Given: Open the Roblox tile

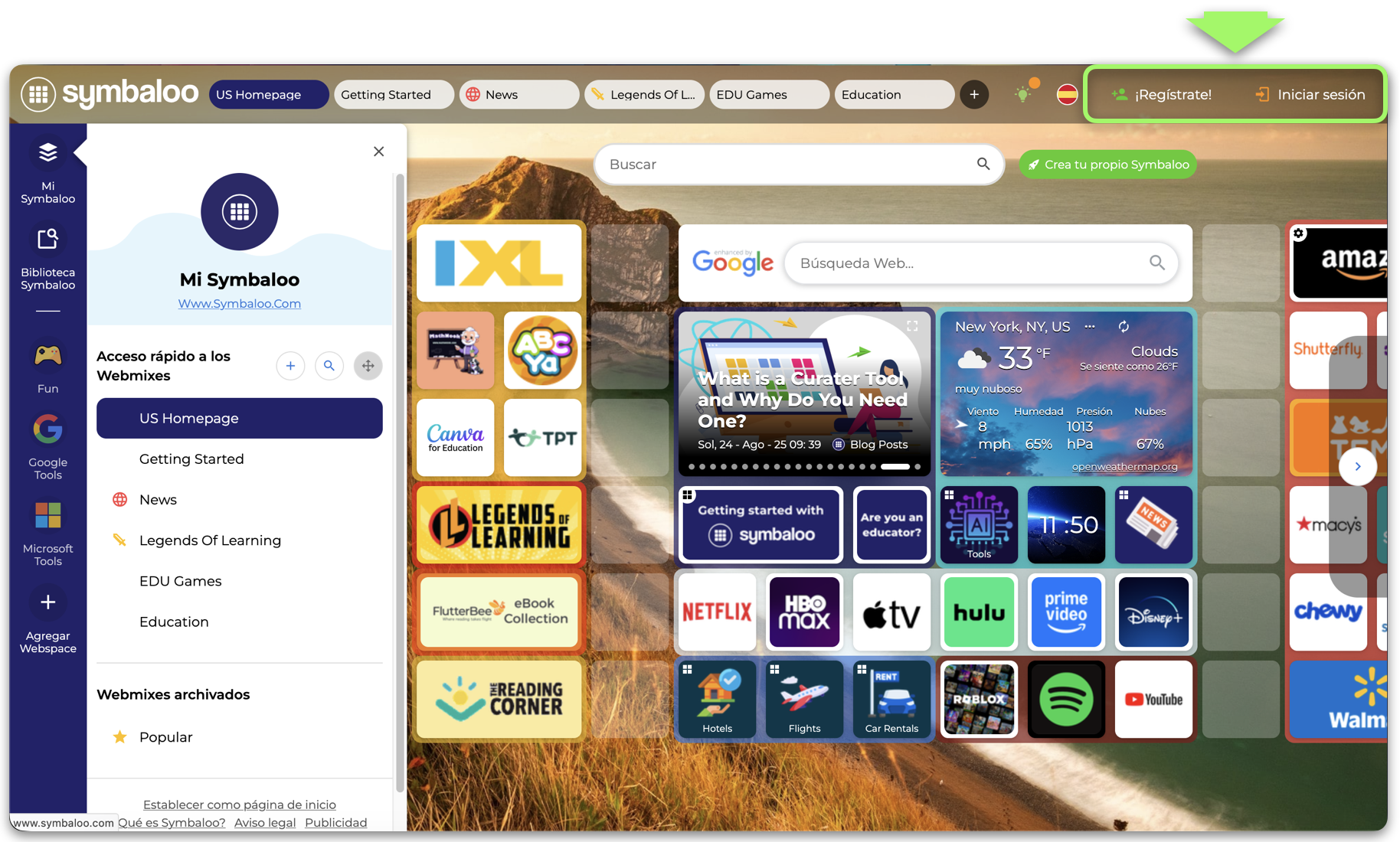Looking at the screenshot, I should (980, 700).
